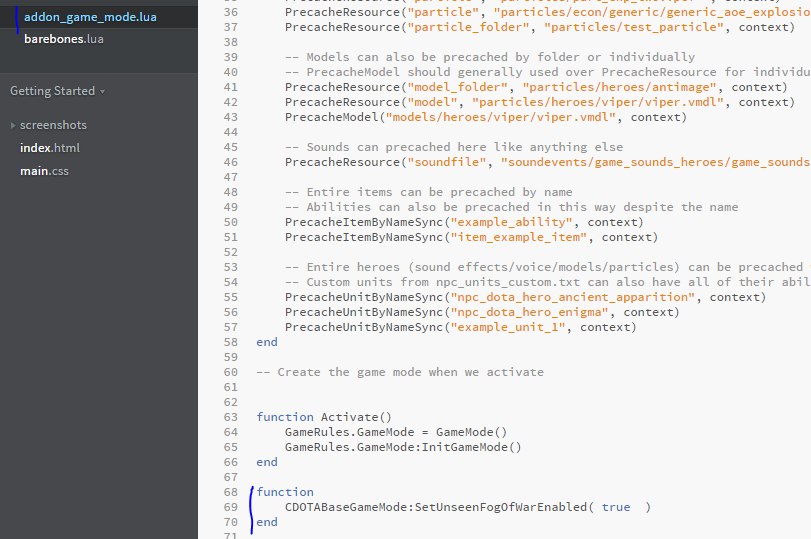Click line number 58 in the gutter
This screenshot has width=811, height=539.
pyautogui.click(x=231, y=342)
